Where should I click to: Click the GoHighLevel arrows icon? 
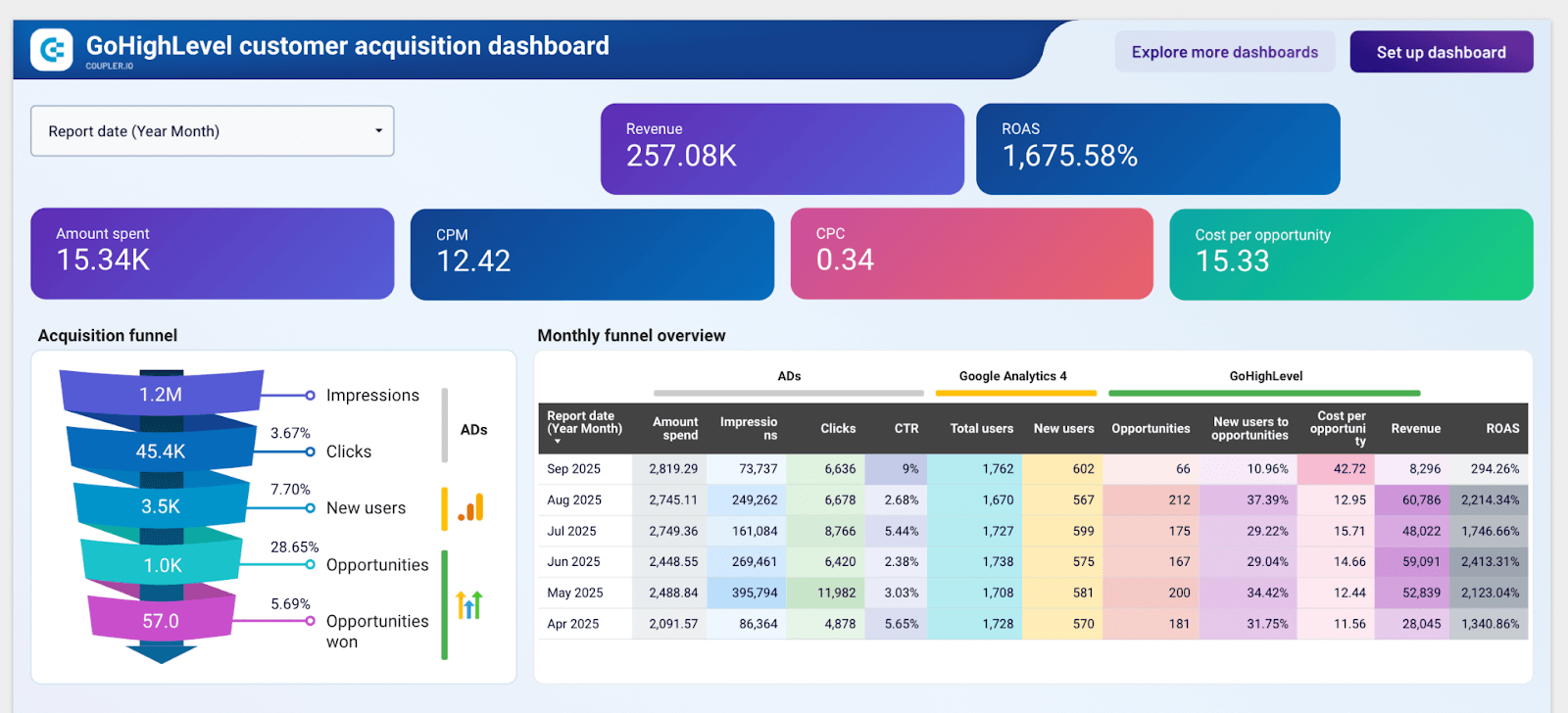[469, 605]
